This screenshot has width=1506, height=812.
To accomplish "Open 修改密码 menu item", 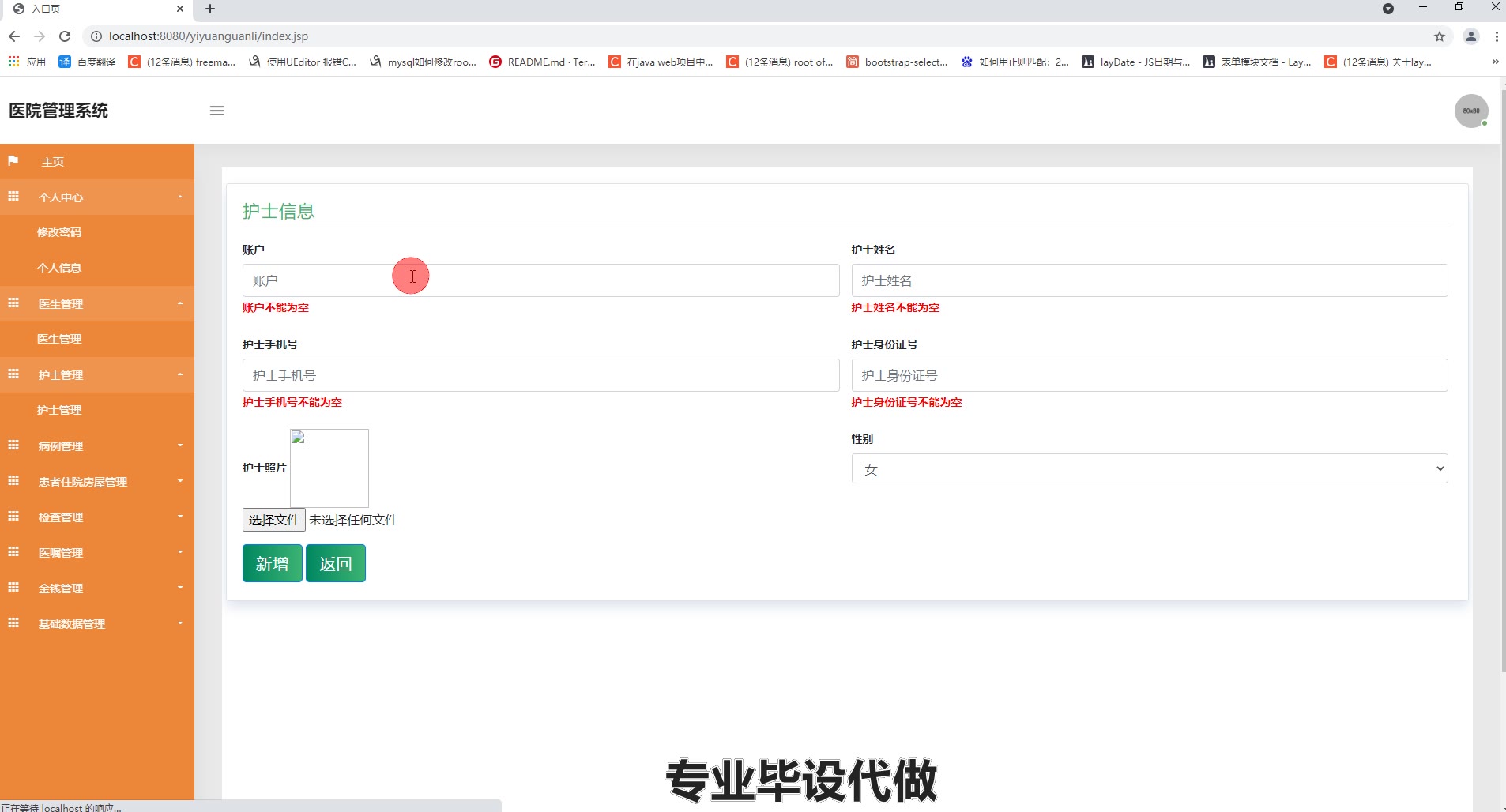I will tap(59, 232).
